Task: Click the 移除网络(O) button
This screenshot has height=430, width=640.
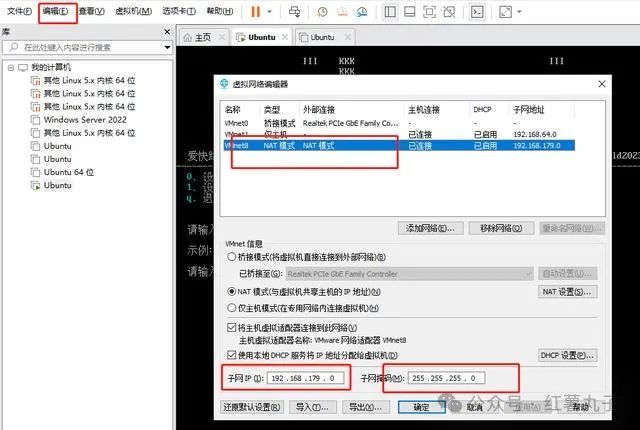Action: click(x=501, y=228)
